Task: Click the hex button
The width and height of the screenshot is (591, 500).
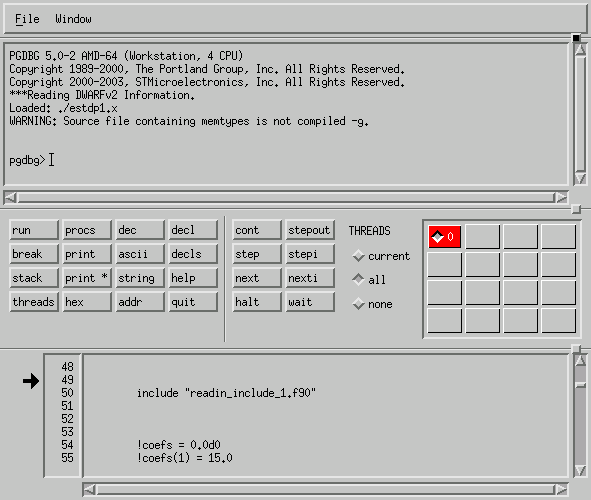Action: tap(87, 302)
